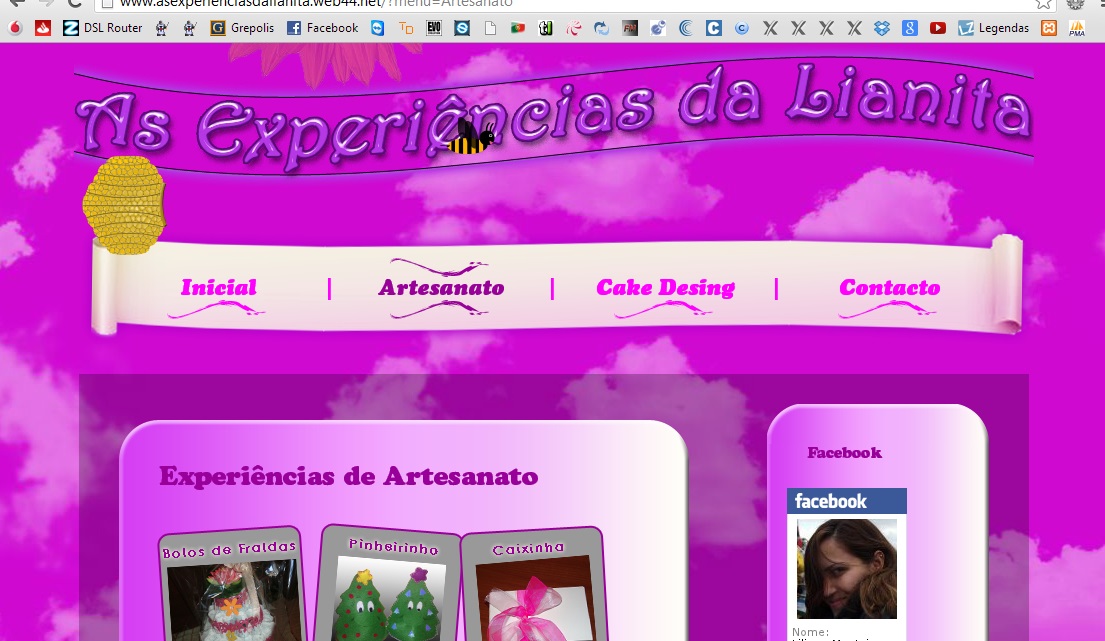Open the TeamViewer bookmark icon
The image size is (1105, 641).
378,28
